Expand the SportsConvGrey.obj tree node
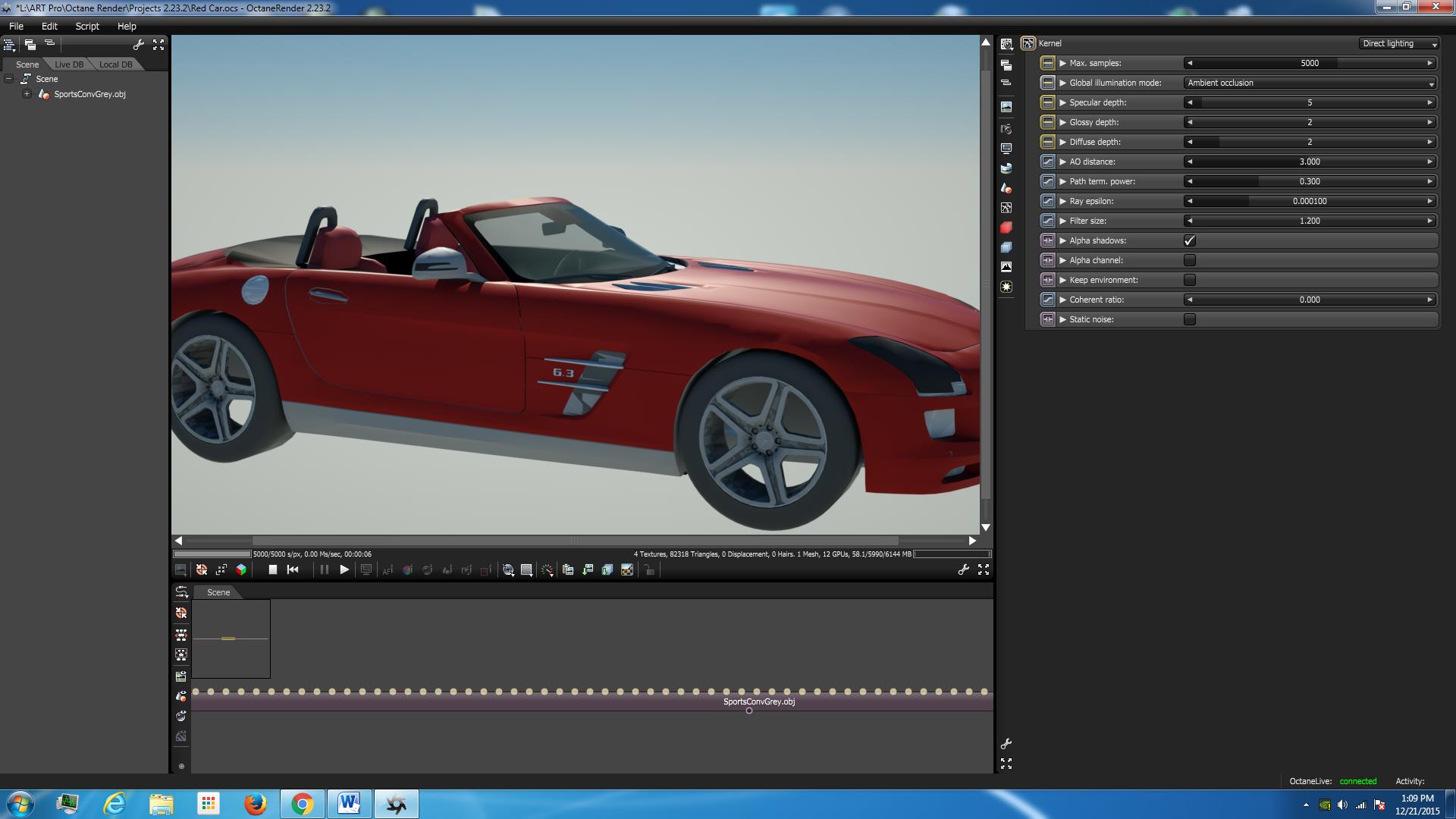This screenshot has height=819, width=1456. pyautogui.click(x=27, y=94)
